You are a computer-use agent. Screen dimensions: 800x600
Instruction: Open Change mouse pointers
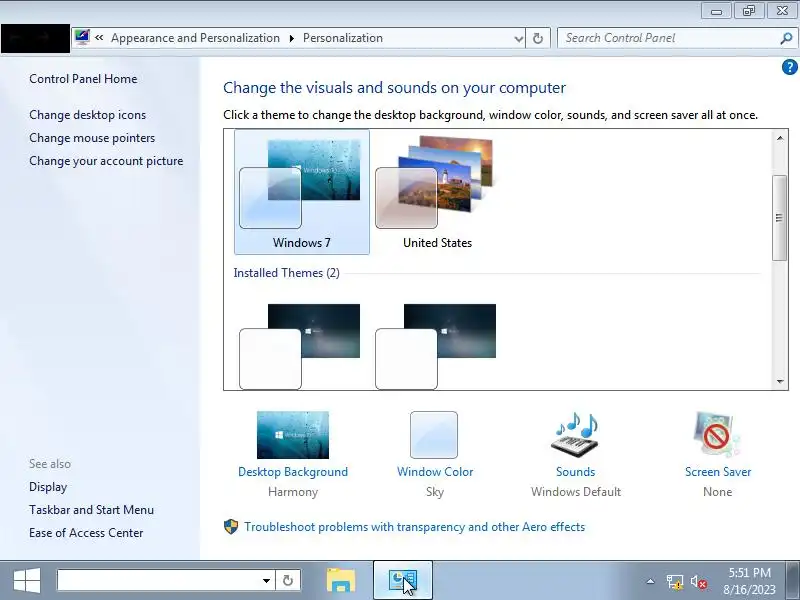[x=92, y=138]
